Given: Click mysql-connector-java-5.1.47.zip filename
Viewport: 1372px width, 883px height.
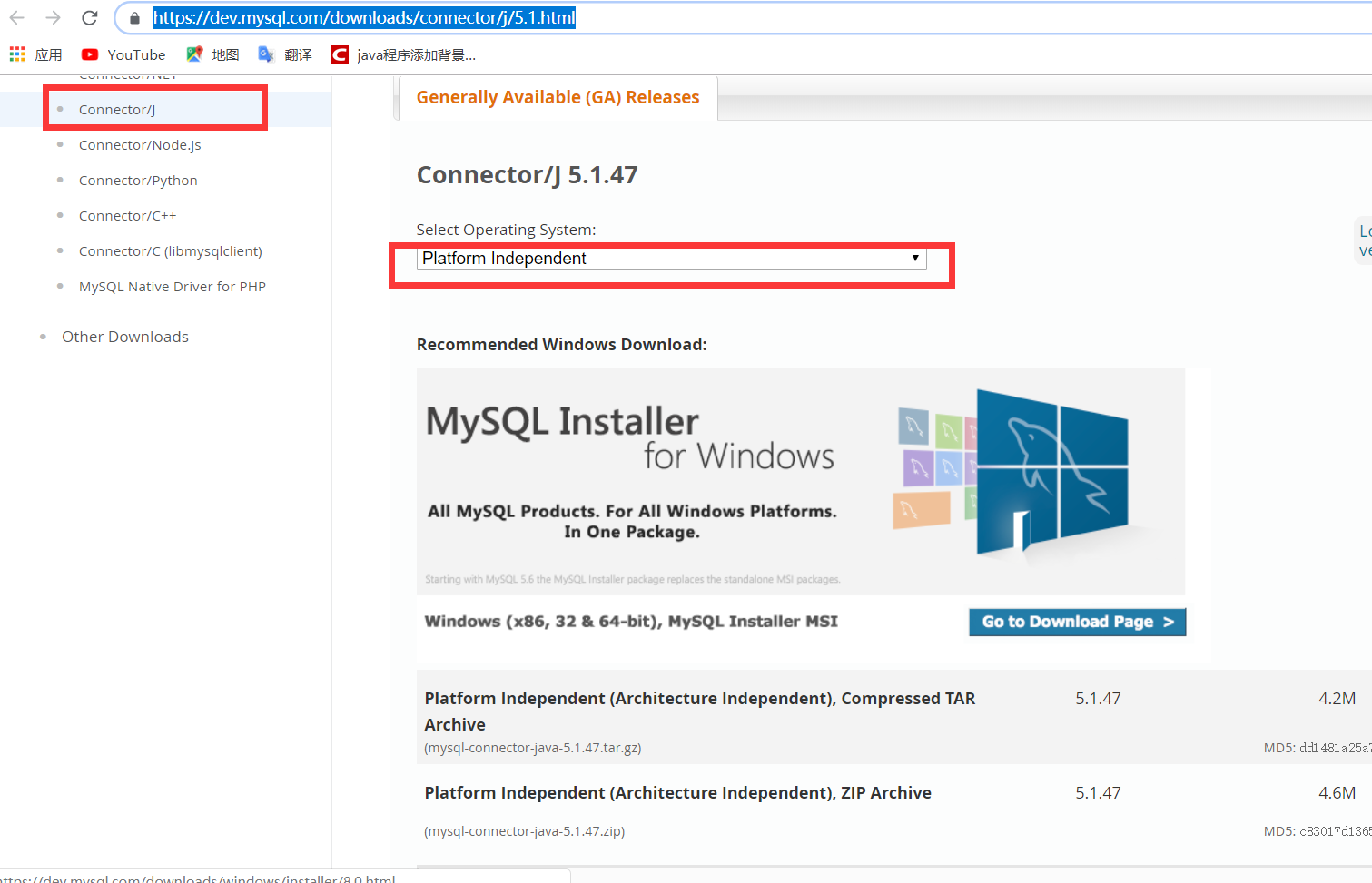Looking at the screenshot, I should point(525,831).
